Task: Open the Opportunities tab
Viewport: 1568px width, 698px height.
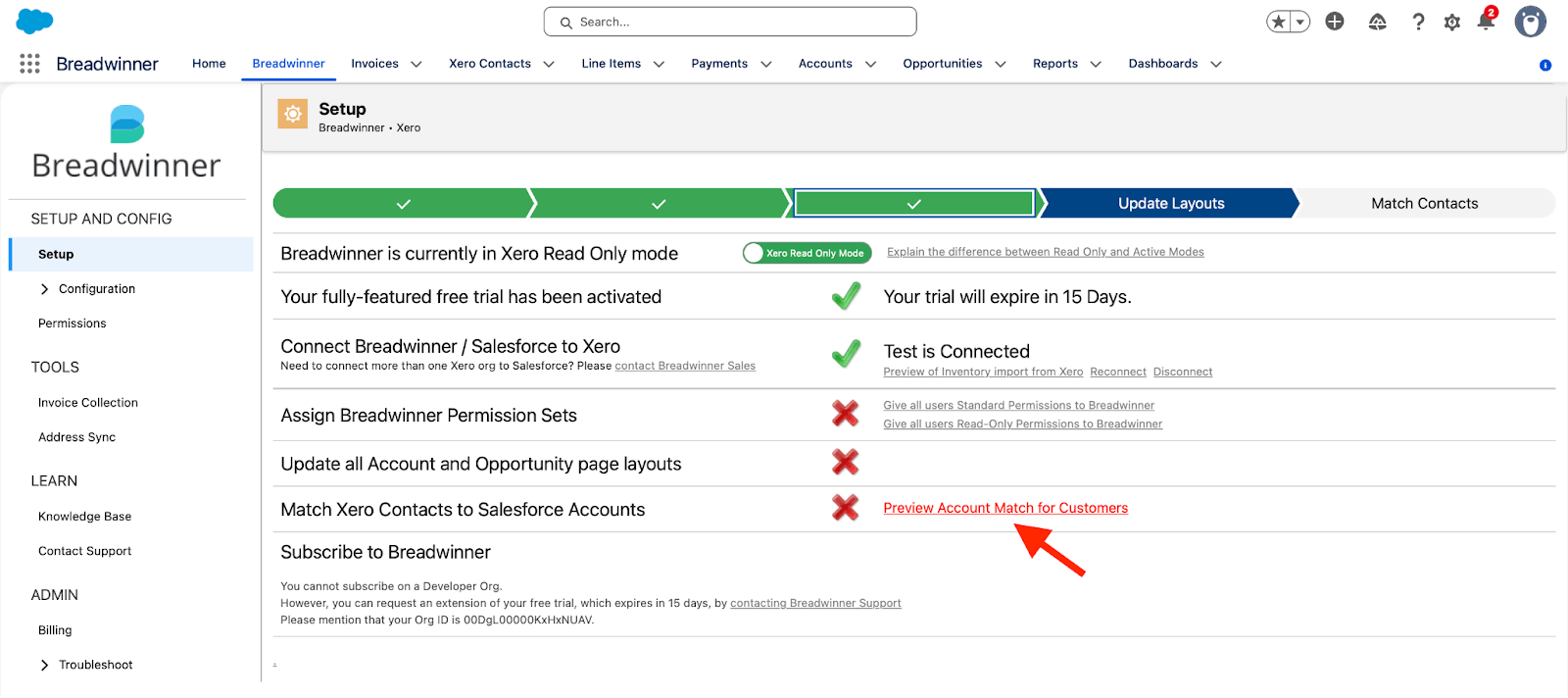Action: [942, 64]
